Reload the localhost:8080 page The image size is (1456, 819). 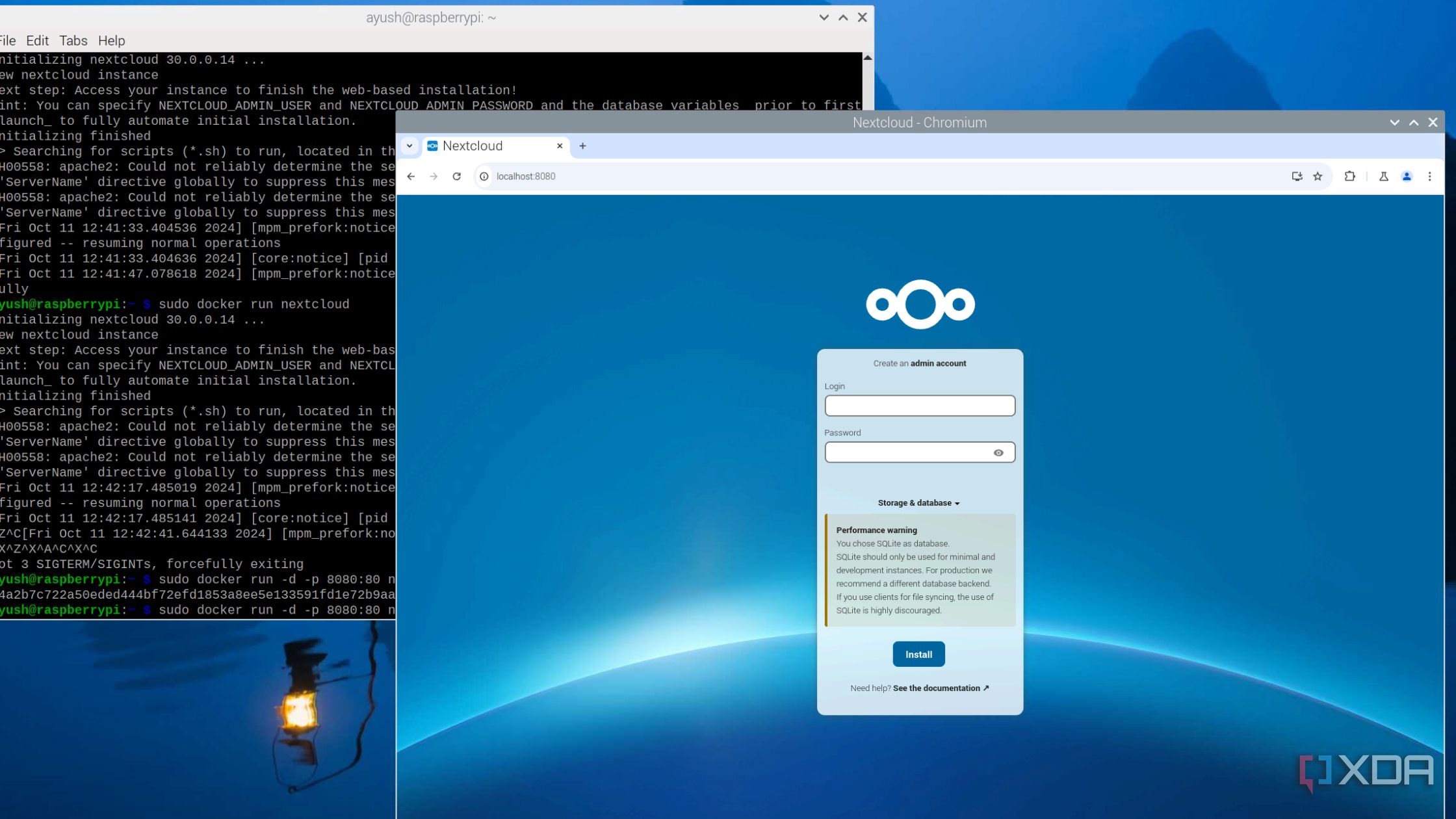pyautogui.click(x=457, y=176)
